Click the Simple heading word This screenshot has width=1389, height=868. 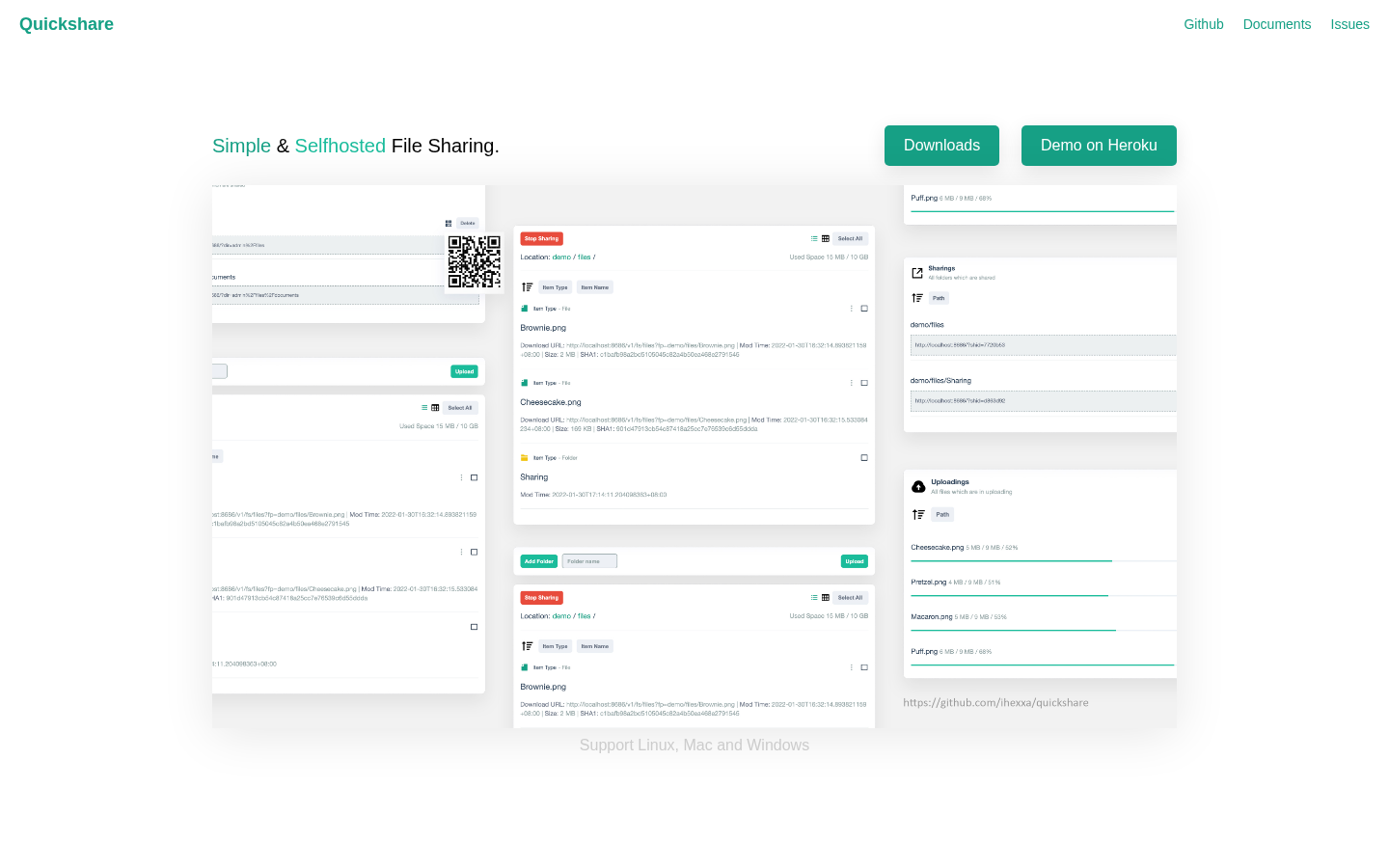(x=241, y=146)
